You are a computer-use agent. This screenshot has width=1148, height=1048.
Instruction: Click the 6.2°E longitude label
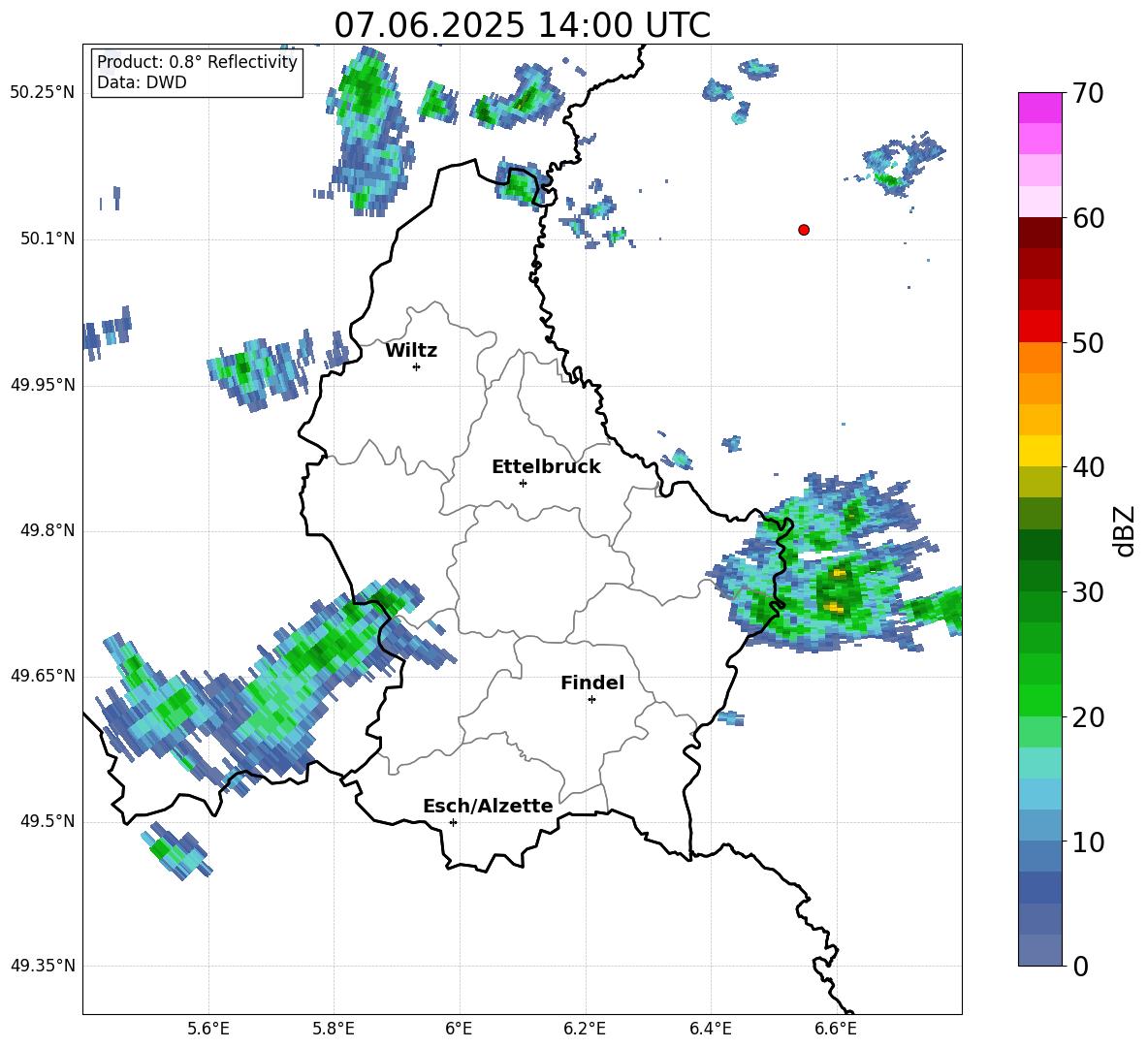pos(585,1029)
